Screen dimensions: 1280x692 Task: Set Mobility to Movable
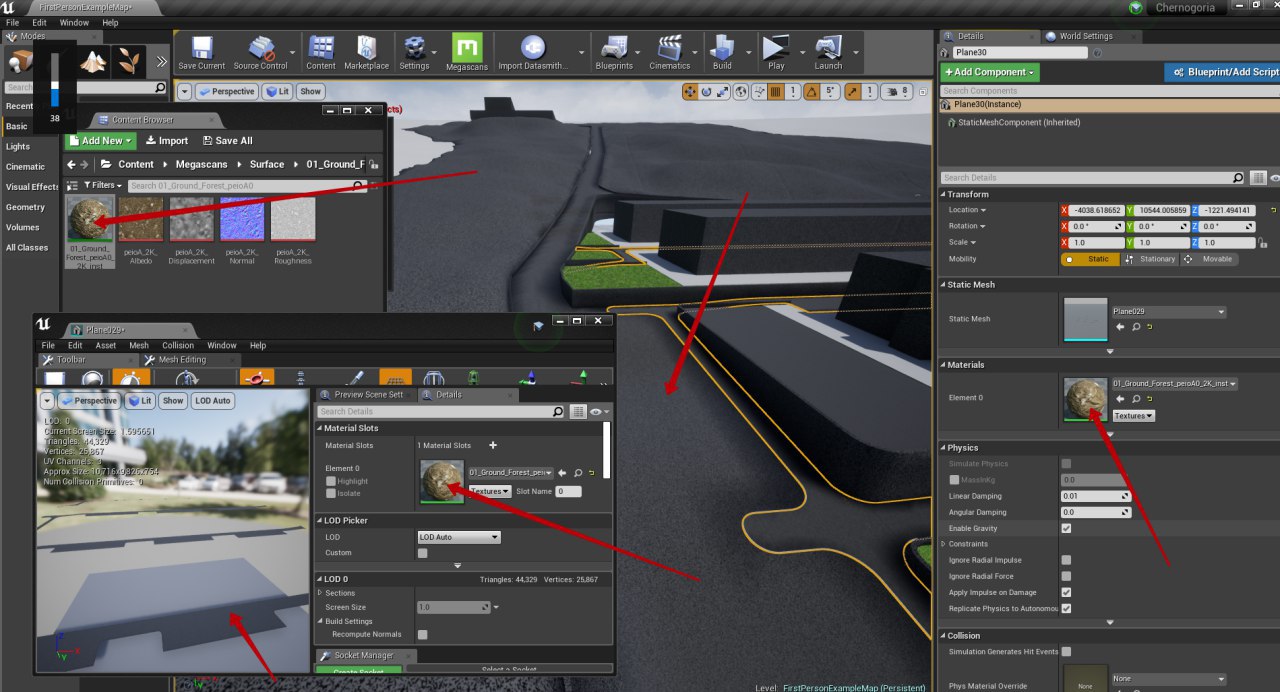click(1209, 259)
